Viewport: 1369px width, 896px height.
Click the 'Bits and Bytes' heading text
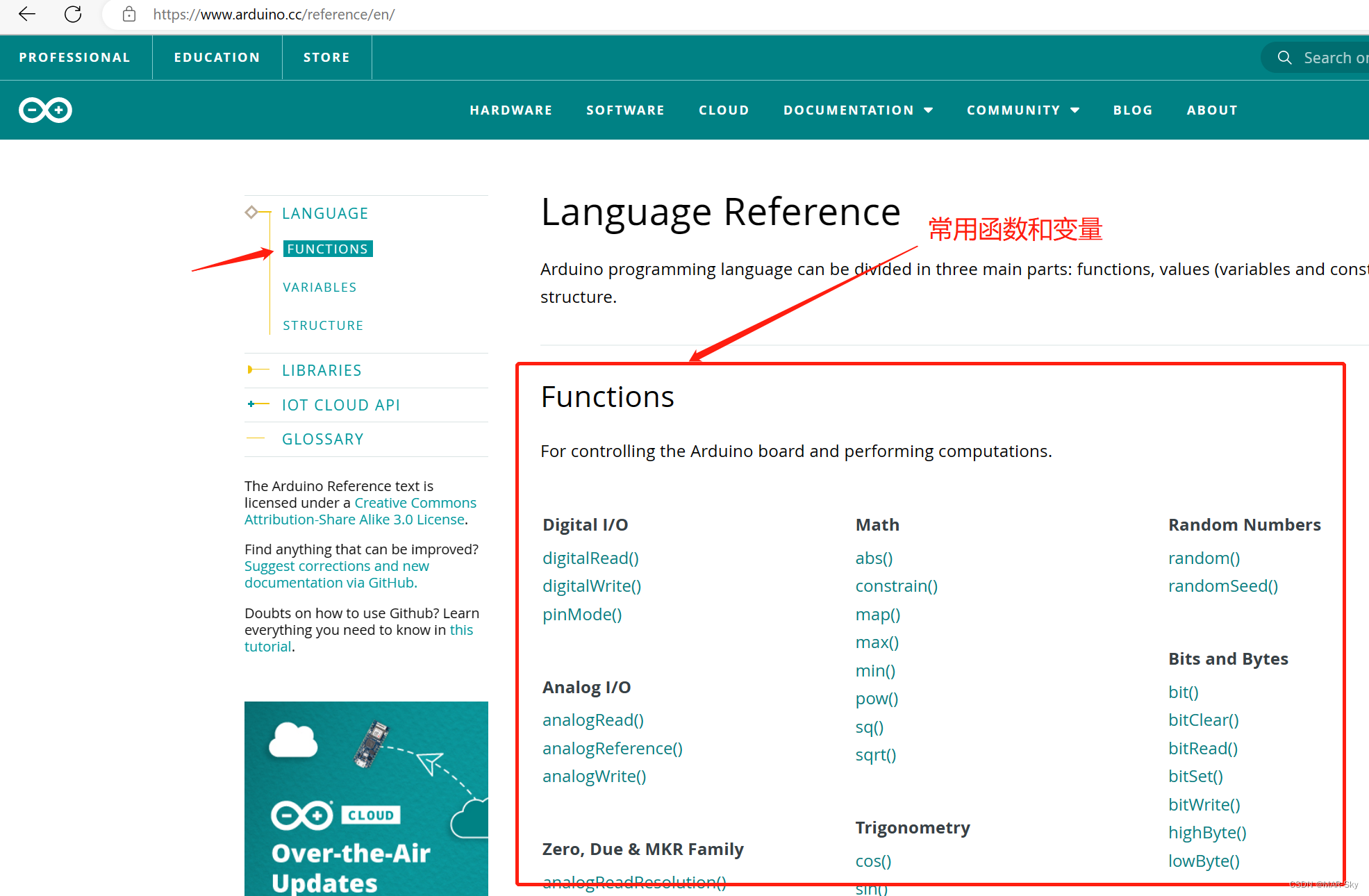click(1228, 659)
